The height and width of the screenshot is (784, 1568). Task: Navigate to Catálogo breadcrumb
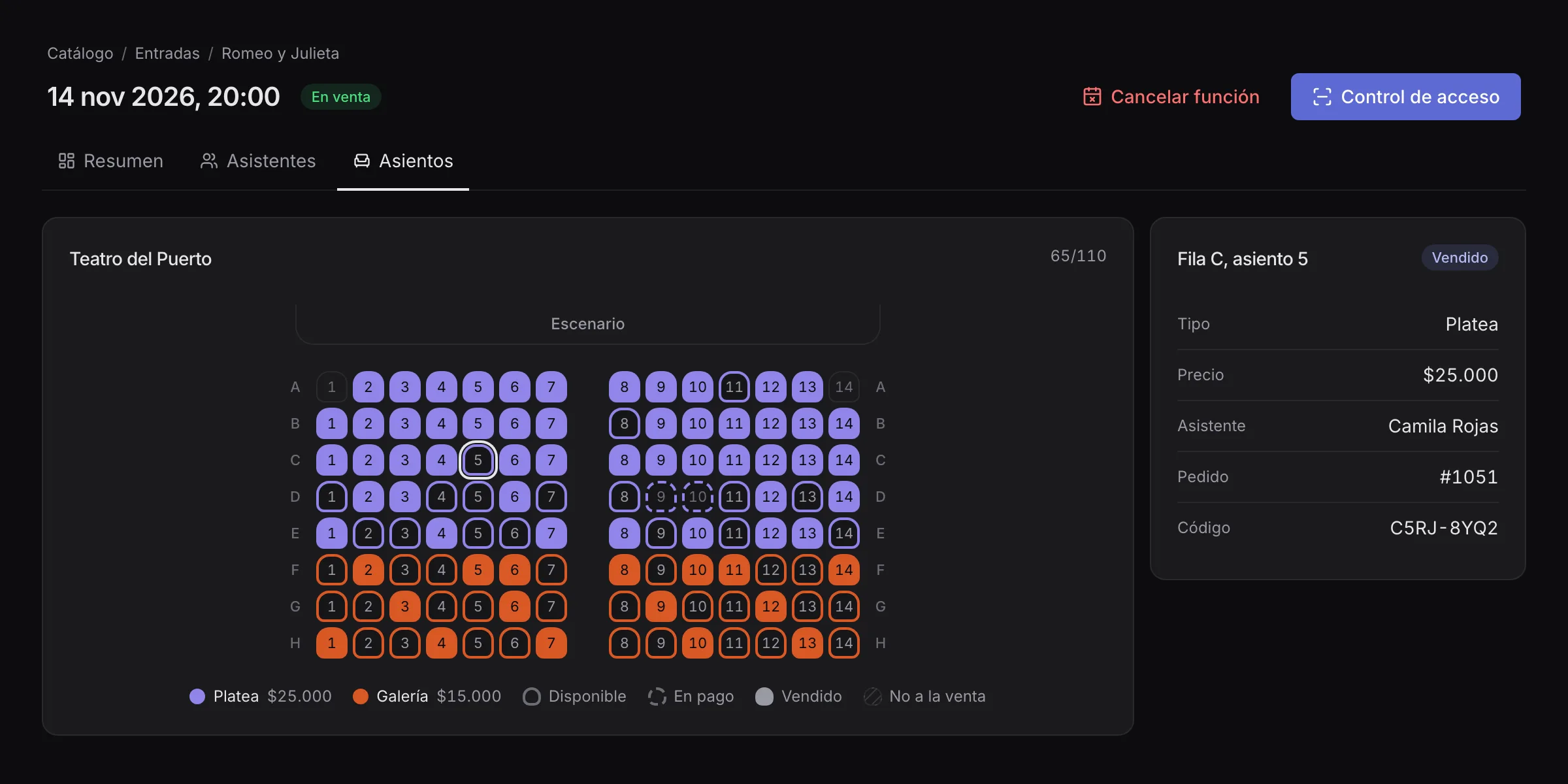80,53
